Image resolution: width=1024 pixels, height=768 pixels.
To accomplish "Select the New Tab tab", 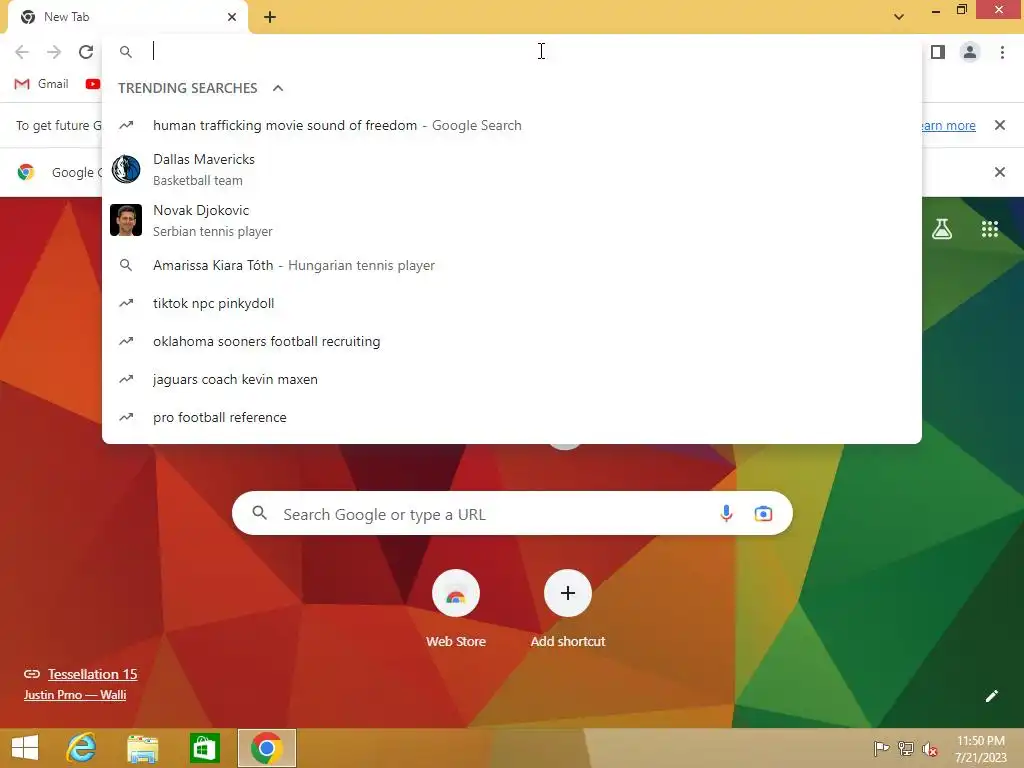I will 127,17.
